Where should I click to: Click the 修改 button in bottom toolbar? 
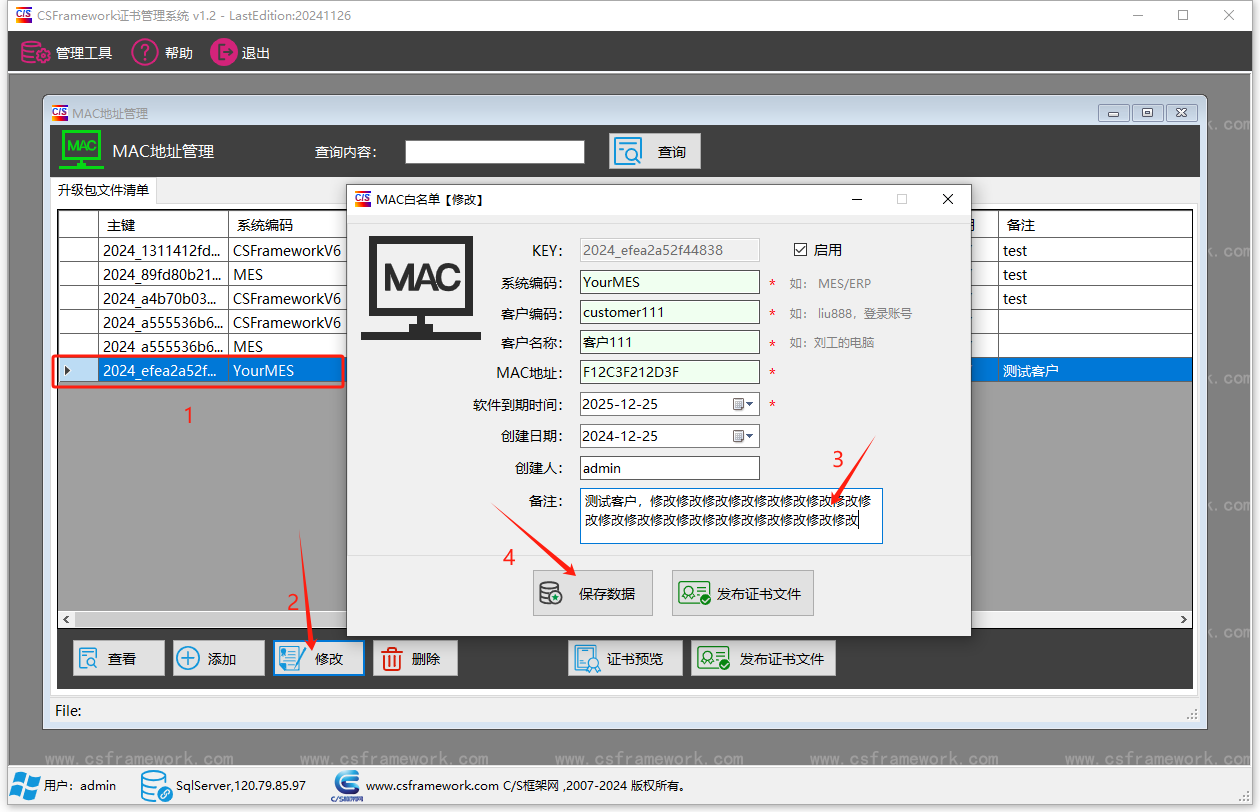tap(319, 658)
